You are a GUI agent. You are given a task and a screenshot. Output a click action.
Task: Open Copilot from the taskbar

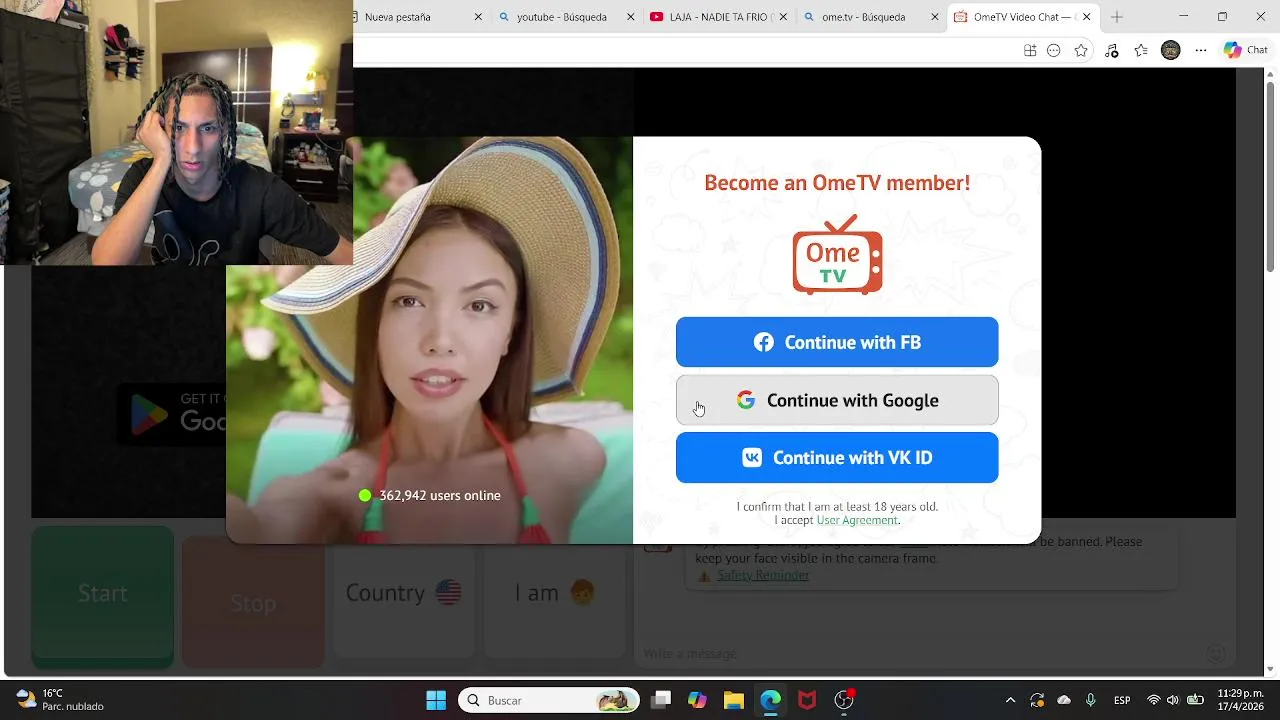tap(697, 700)
